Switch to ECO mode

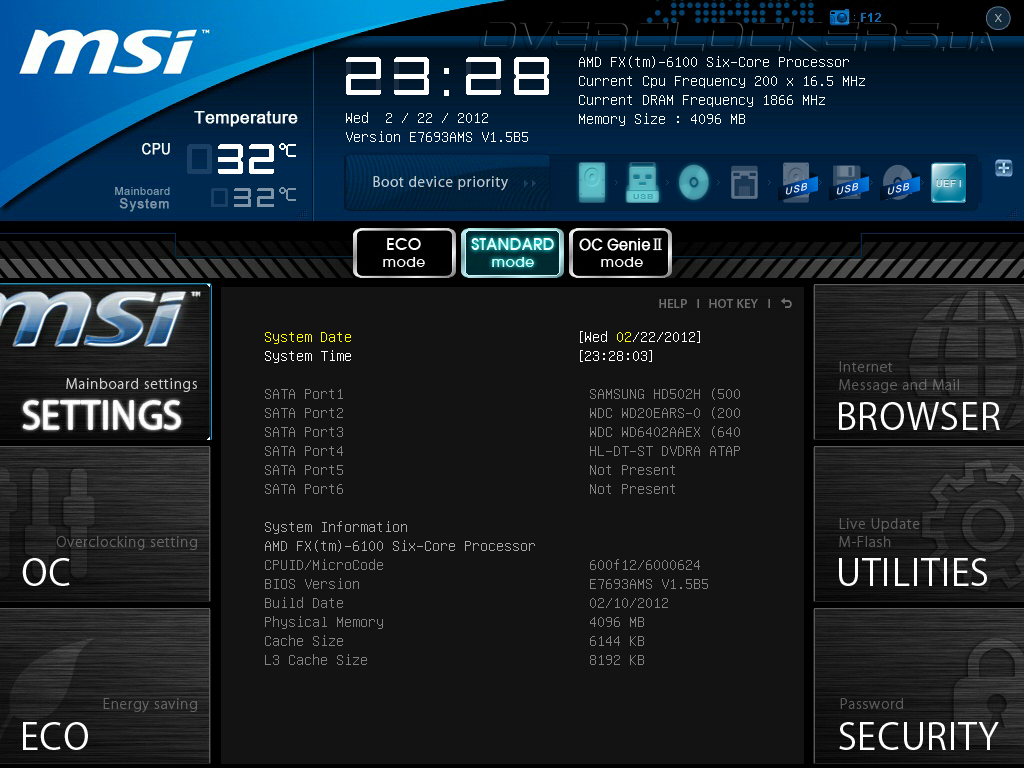[x=404, y=253]
